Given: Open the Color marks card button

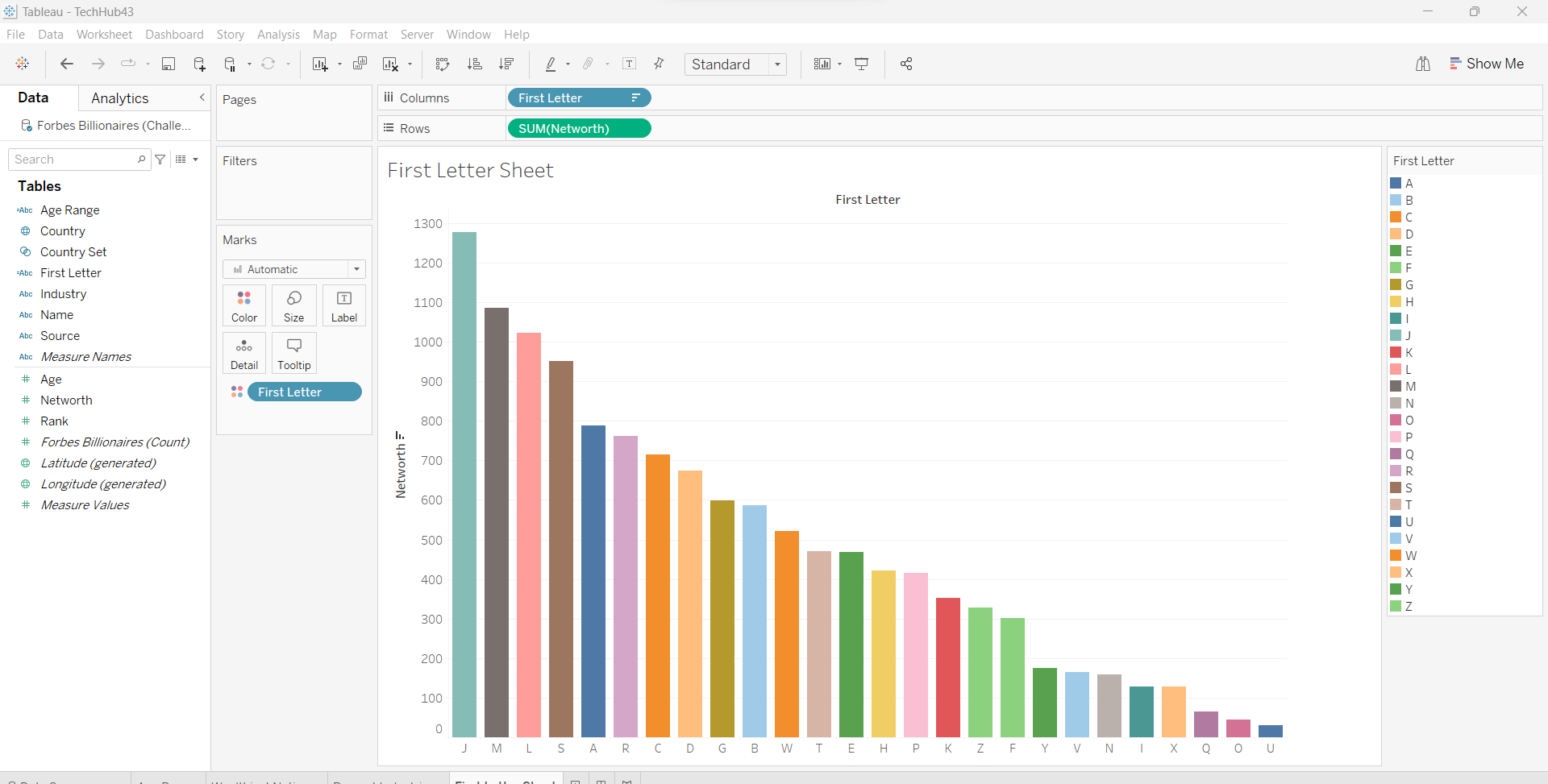Looking at the screenshot, I should tap(244, 305).
